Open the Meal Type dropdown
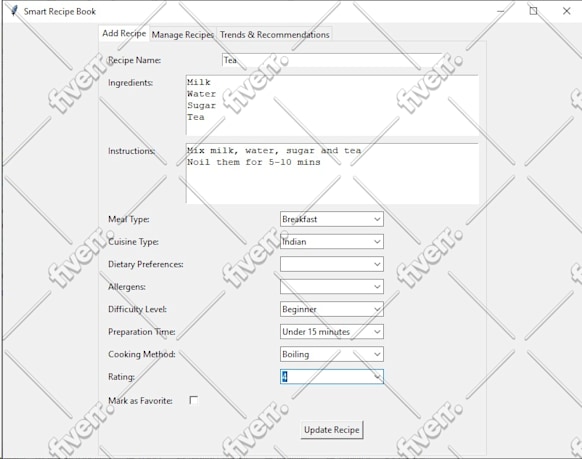The width and height of the screenshot is (582, 459). pyautogui.click(x=332, y=219)
